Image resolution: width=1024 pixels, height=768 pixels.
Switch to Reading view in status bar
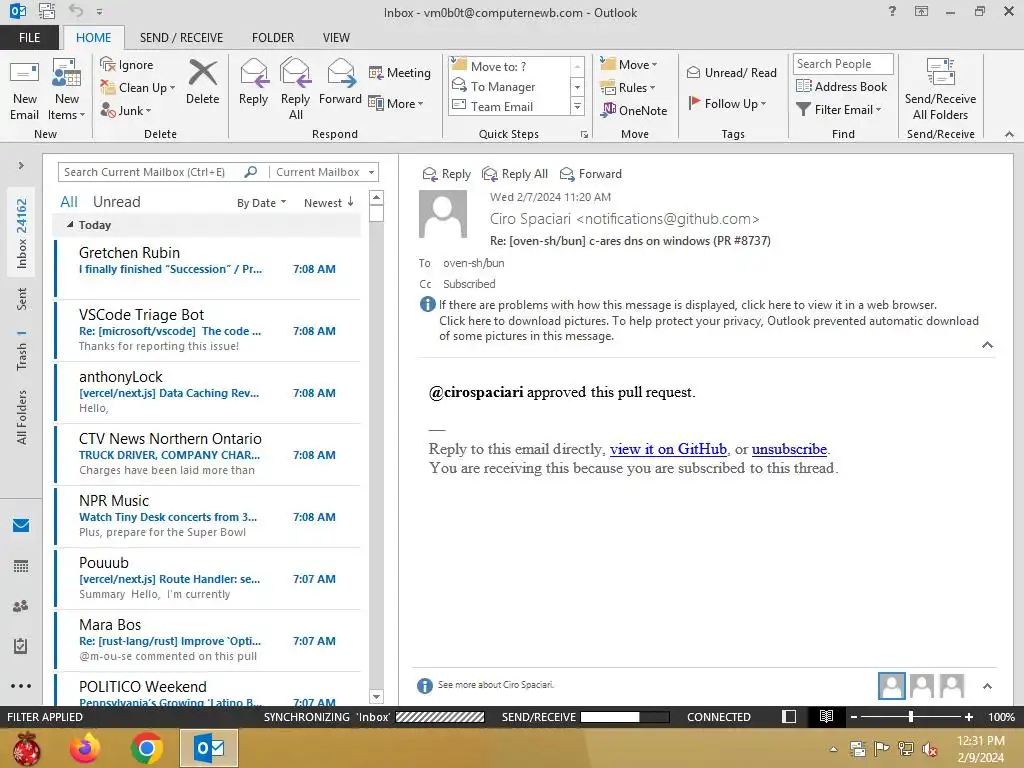[826, 716]
